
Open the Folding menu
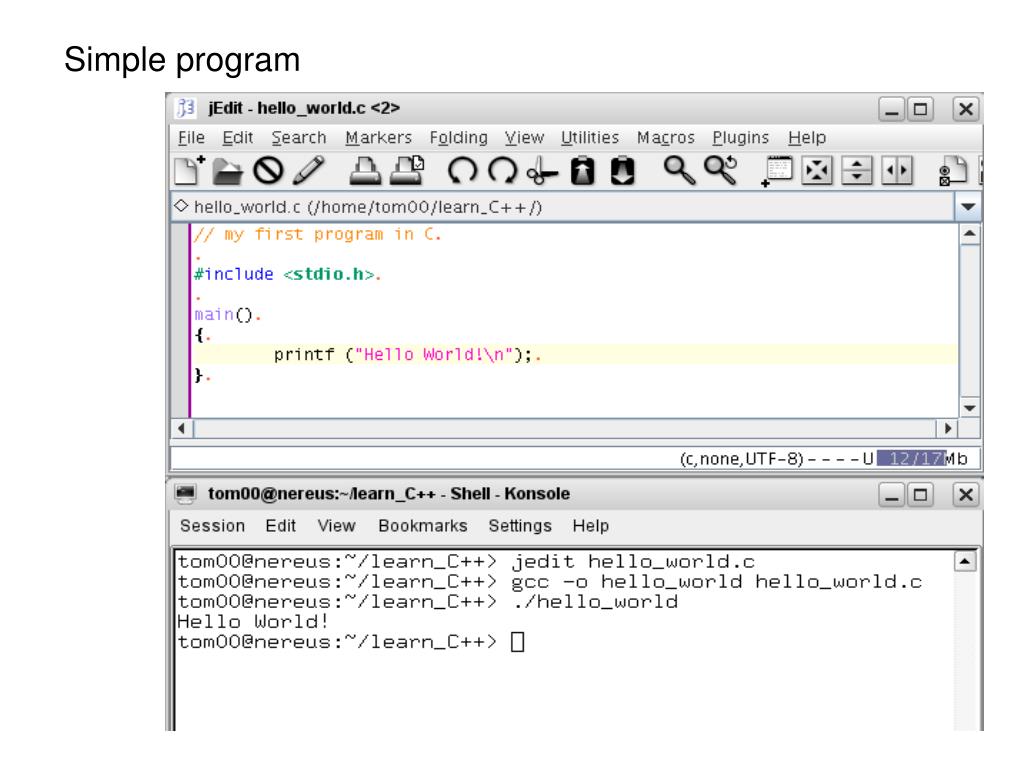pos(459,138)
